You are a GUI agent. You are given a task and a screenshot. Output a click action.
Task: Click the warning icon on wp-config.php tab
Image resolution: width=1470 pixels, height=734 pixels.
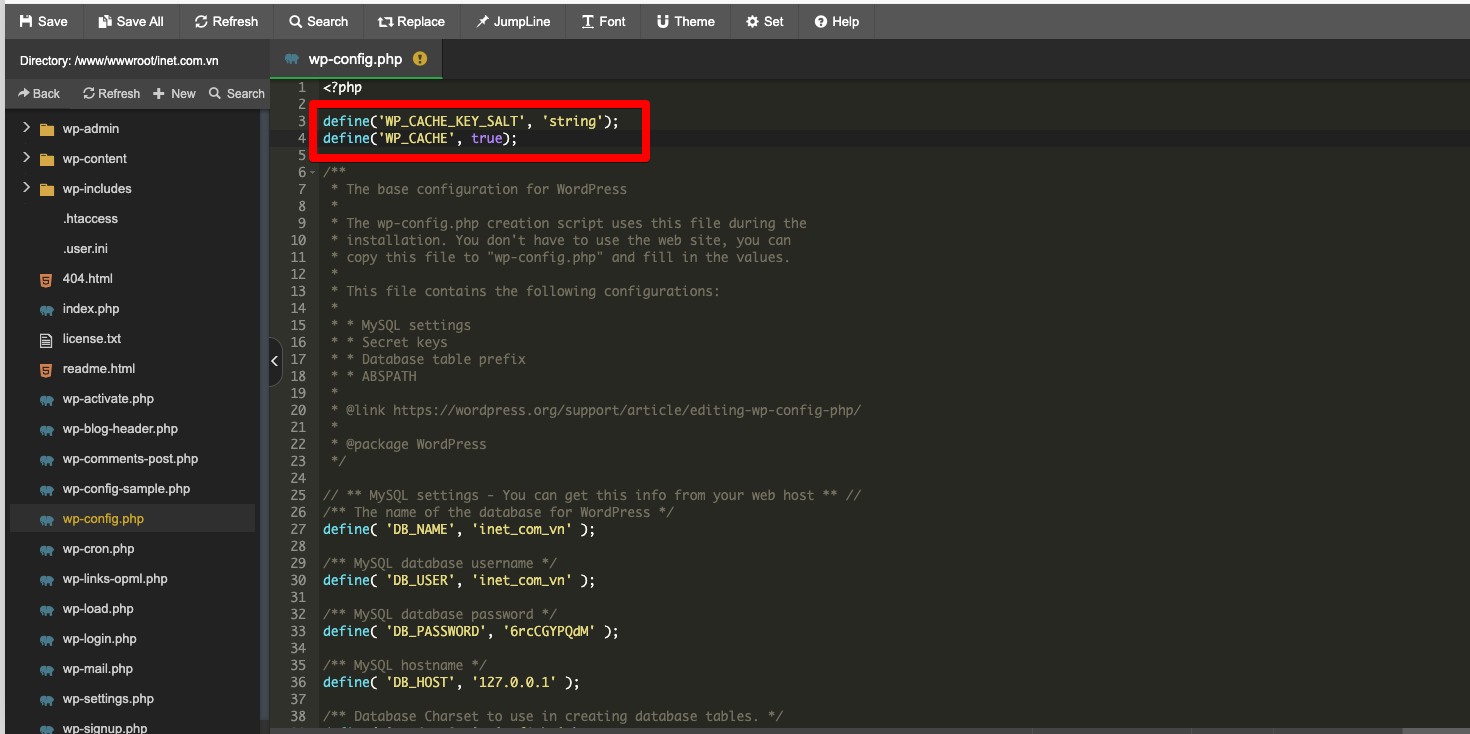pyautogui.click(x=420, y=59)
